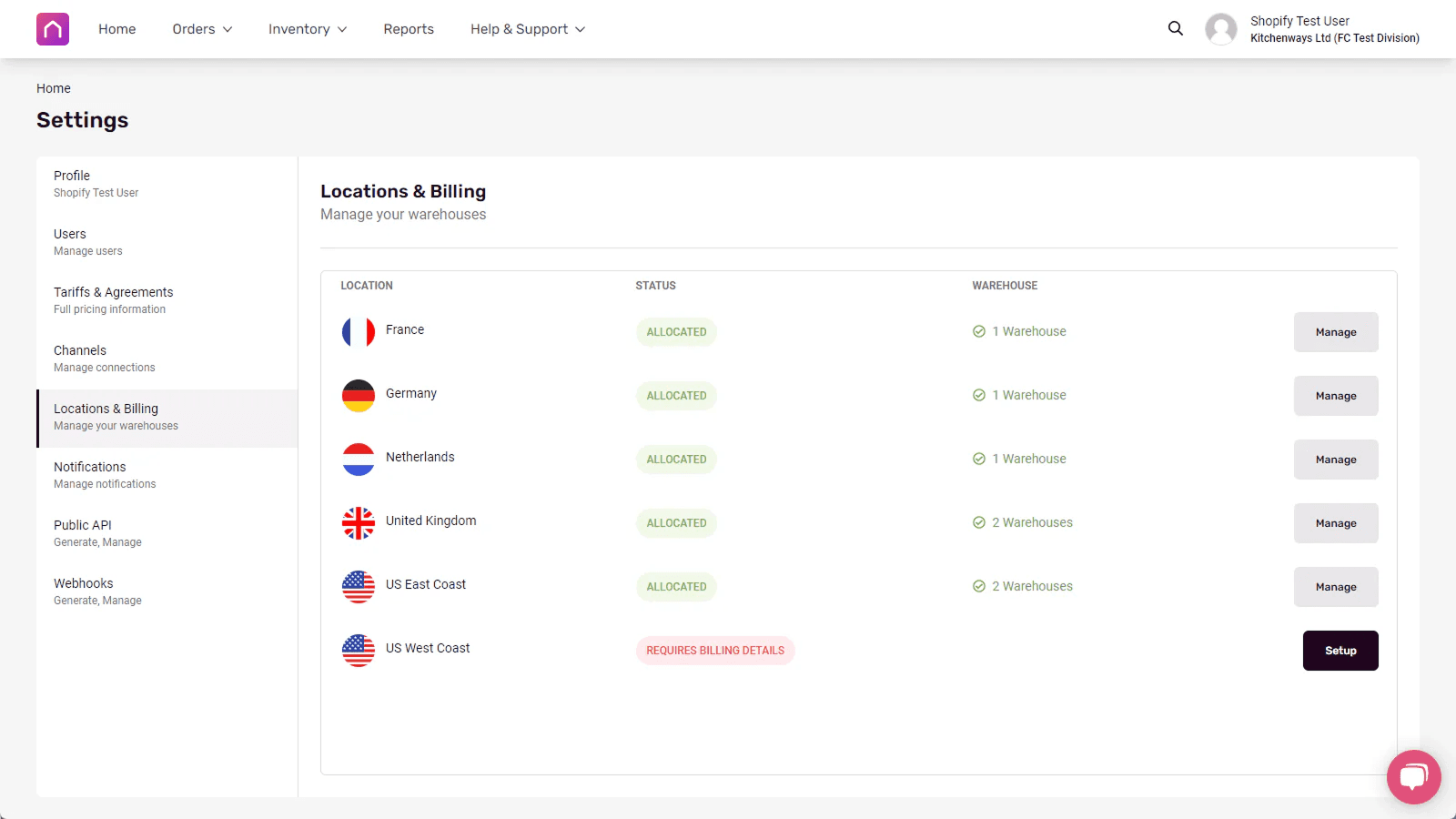Switch to the Reports menu item
This screenshot has height=819, width=1456.
[x=409, y=28]
